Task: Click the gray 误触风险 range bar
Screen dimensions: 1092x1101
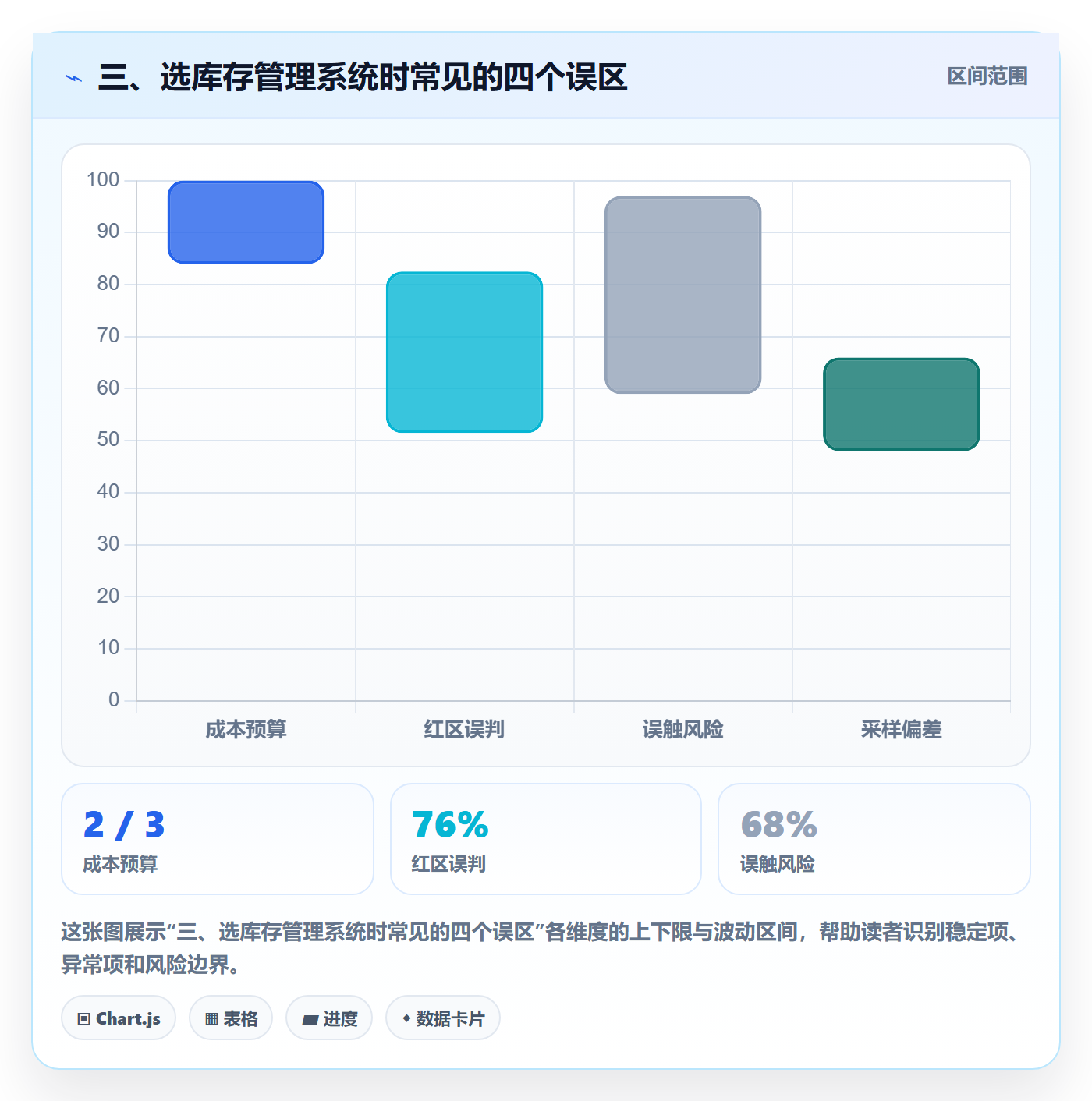Action: pyautogui.click(x=682, y=295)
